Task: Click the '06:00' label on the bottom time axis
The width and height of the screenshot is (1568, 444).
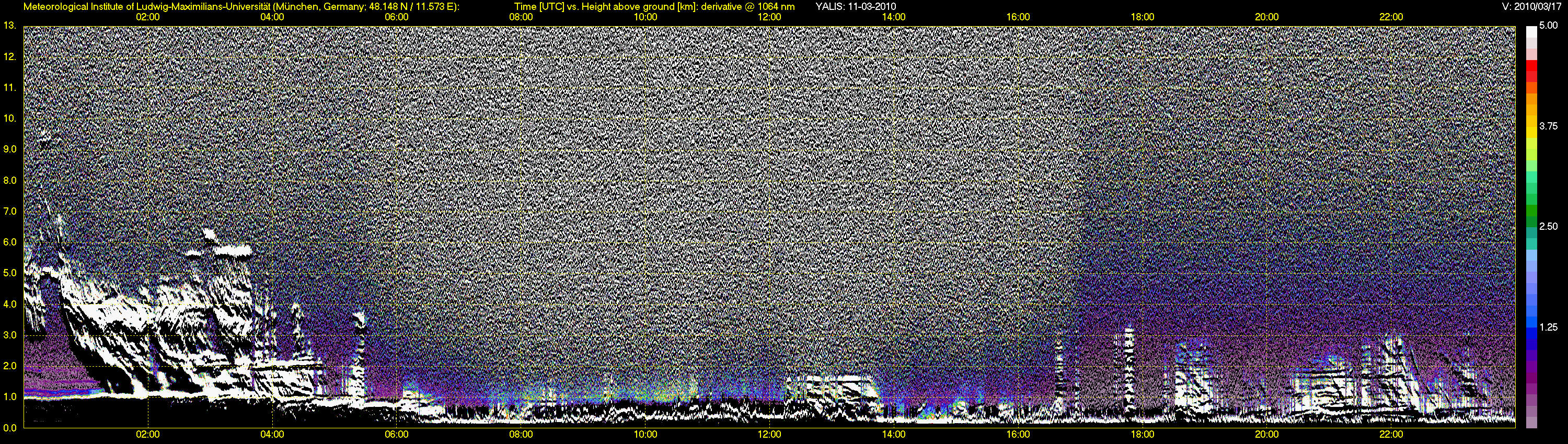Action: point(396,435)
